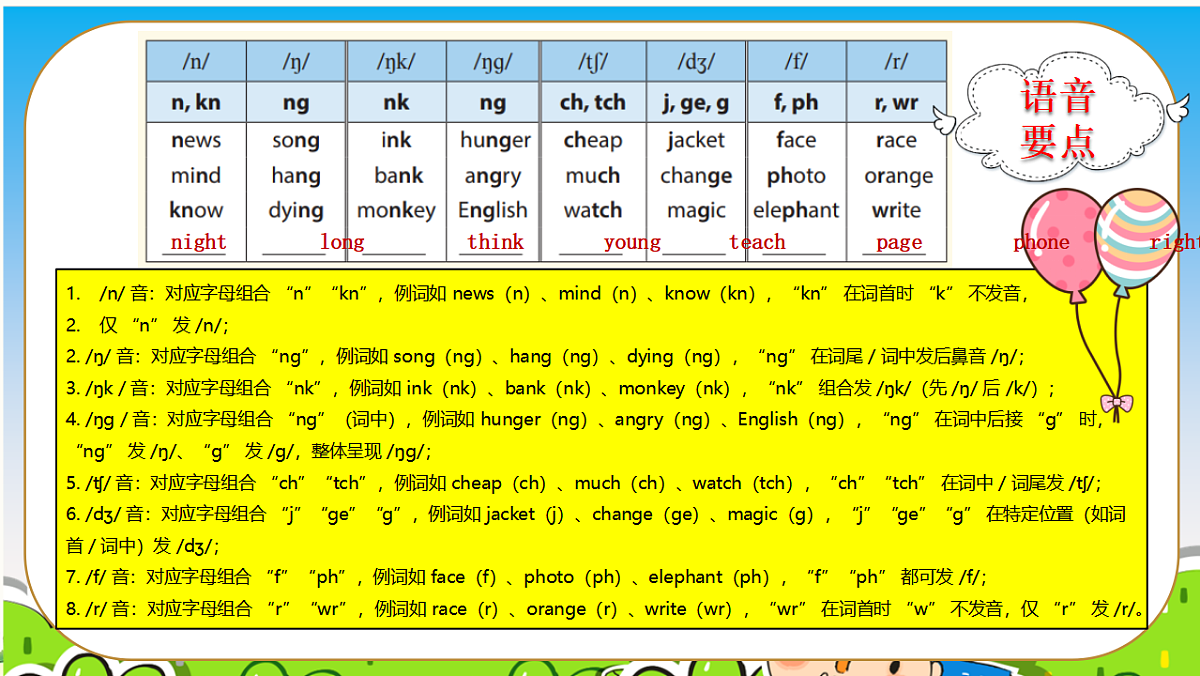This screenshot has width=1200, height=676.
Task: Click the cloud title '语音要点'
Action: (1058, 121)
